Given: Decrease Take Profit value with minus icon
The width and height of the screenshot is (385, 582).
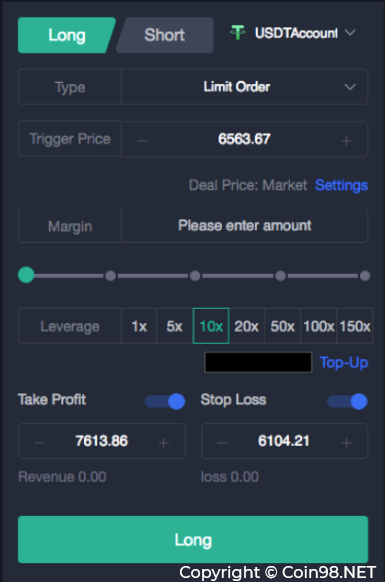Looking at the screenshot, I should click(40, 442).
